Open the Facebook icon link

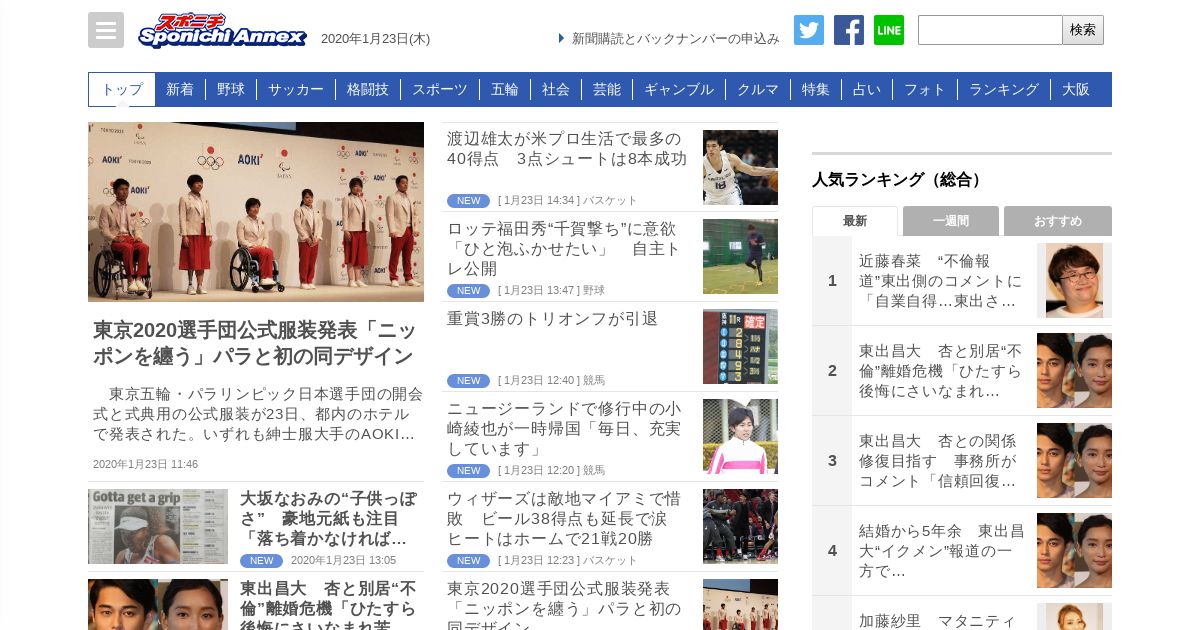[x=849, y=30]
